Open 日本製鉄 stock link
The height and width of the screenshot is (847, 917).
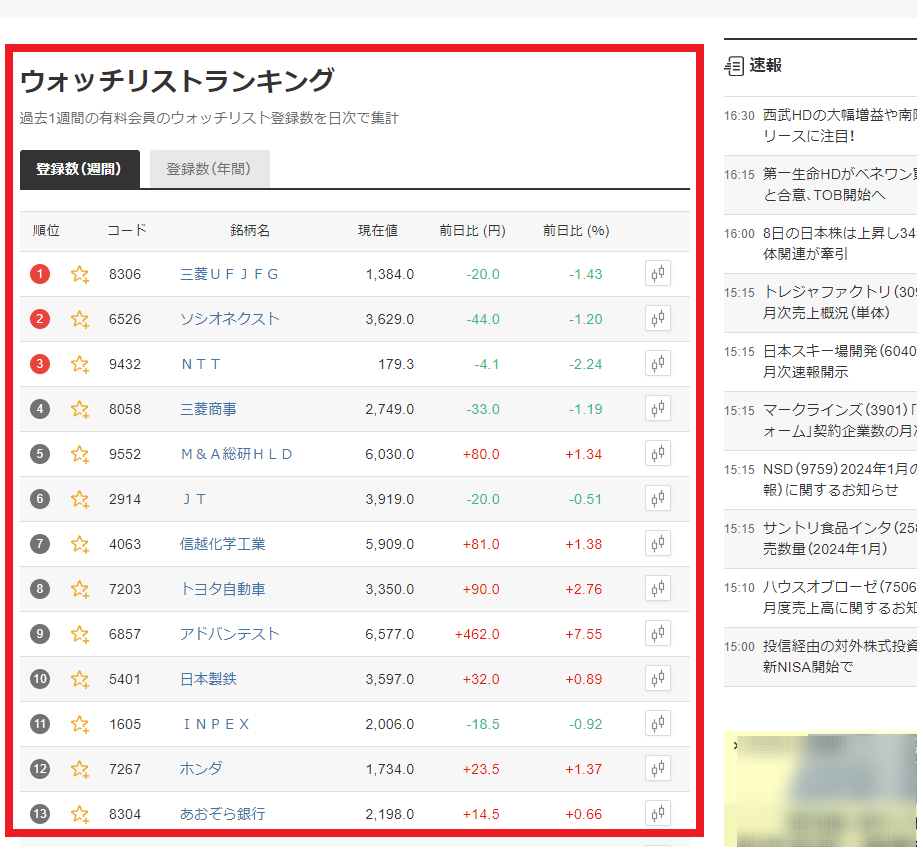click(x=208, y=679)
